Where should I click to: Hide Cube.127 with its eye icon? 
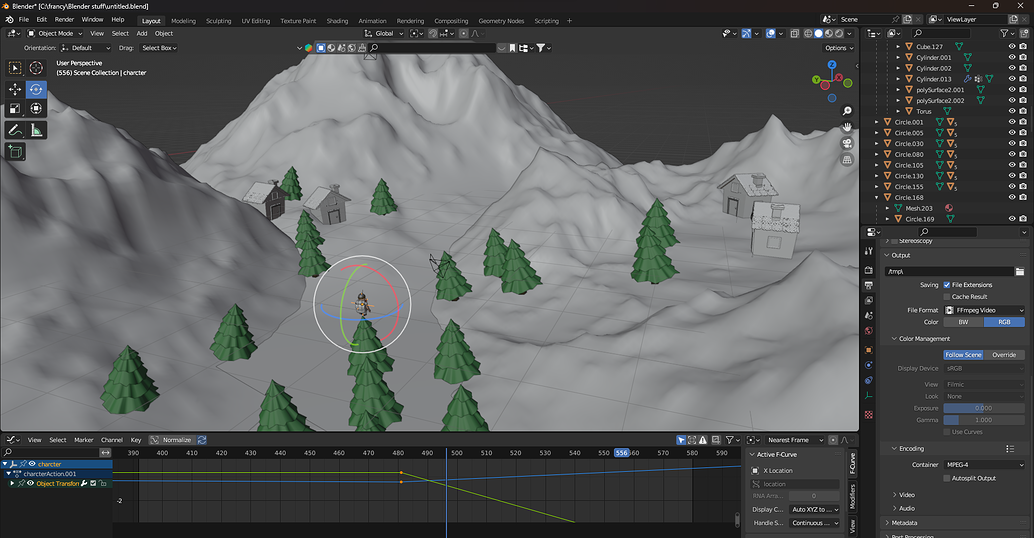pyautogui.click(x=1012, y=47)
